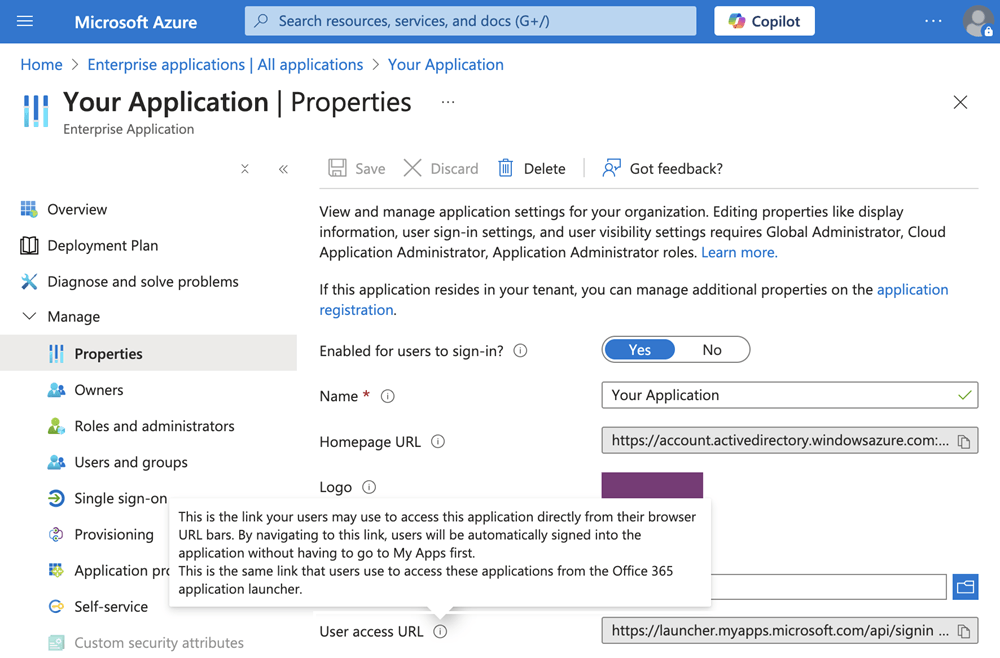Screen dimensions: 1000x658
Task: Go to Home breadcrumb
Action: tap(41, 64)
